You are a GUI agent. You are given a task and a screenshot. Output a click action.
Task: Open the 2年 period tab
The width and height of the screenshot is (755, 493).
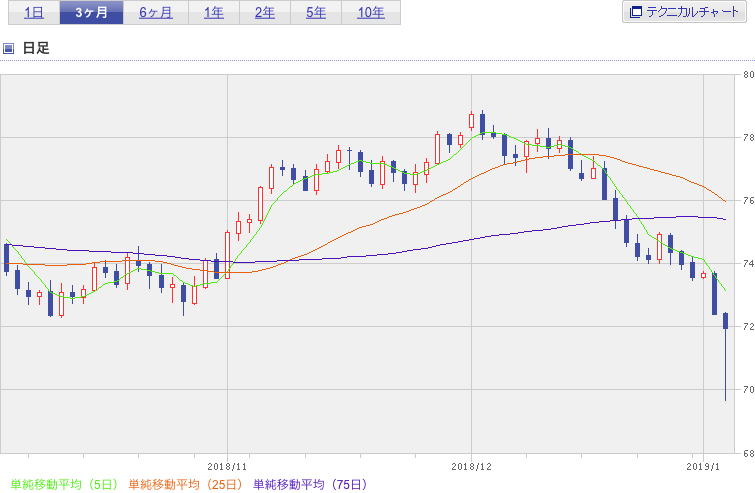265,13
